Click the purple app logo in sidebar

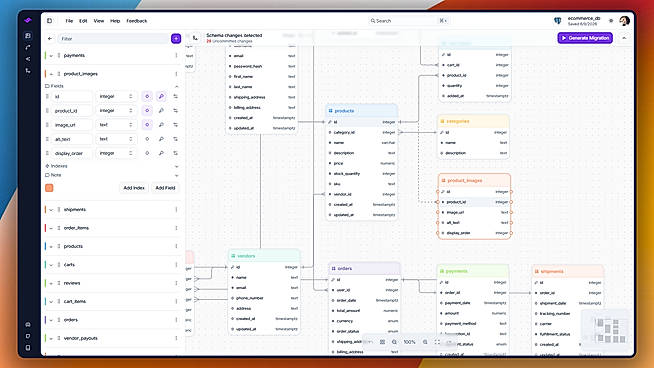[28, 20]
